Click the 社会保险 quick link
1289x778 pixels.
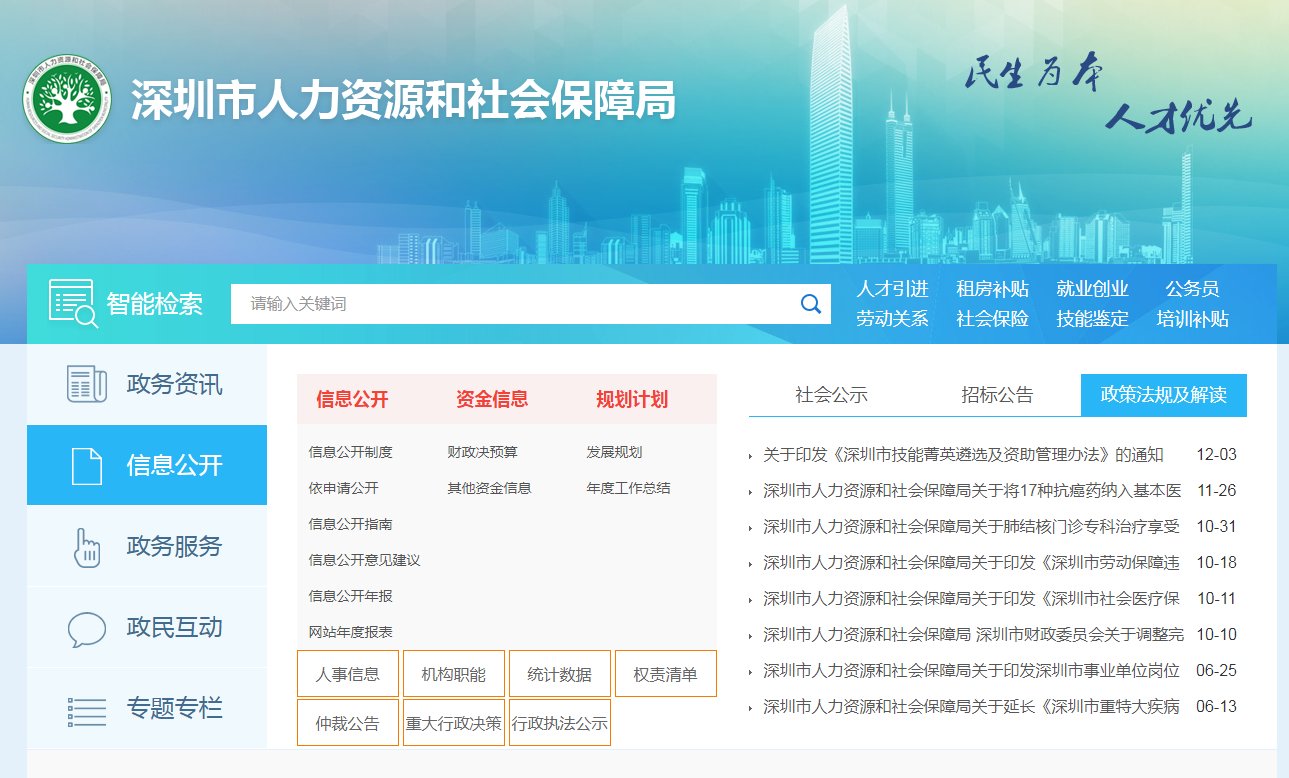[993, 319]
